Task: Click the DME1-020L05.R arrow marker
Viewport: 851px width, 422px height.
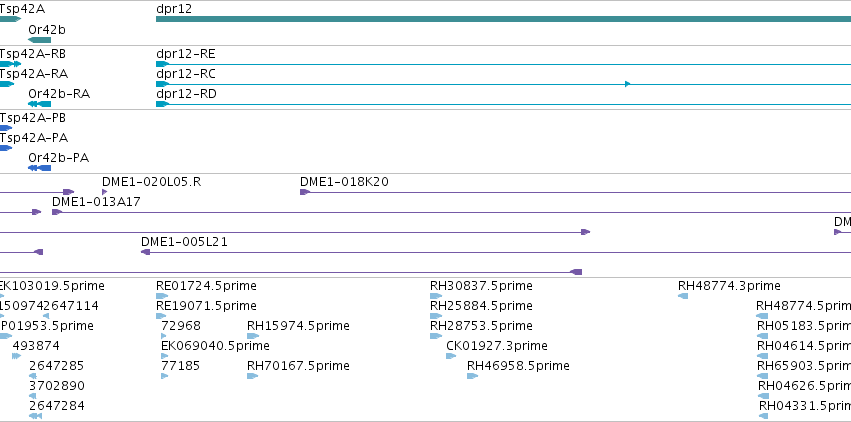Action: point(104,192)
